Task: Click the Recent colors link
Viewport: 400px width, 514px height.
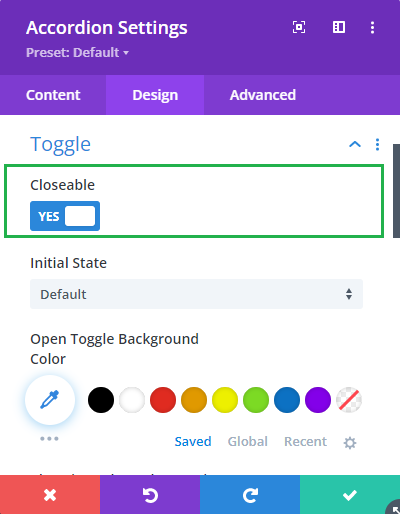Action: click(x=305, y=441)
